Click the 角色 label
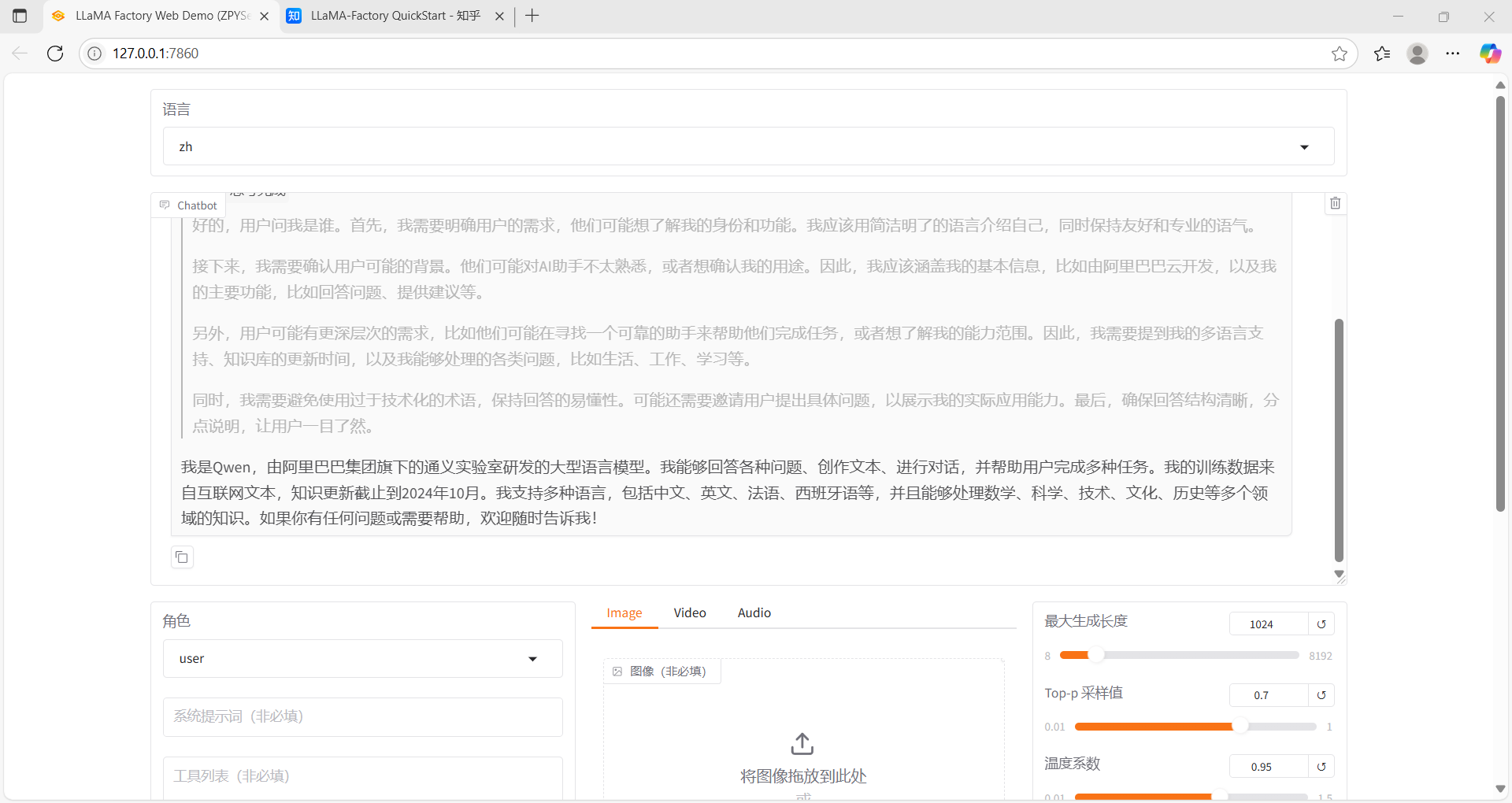Screen dimensions: 1512x803 [x=176, y=621]
